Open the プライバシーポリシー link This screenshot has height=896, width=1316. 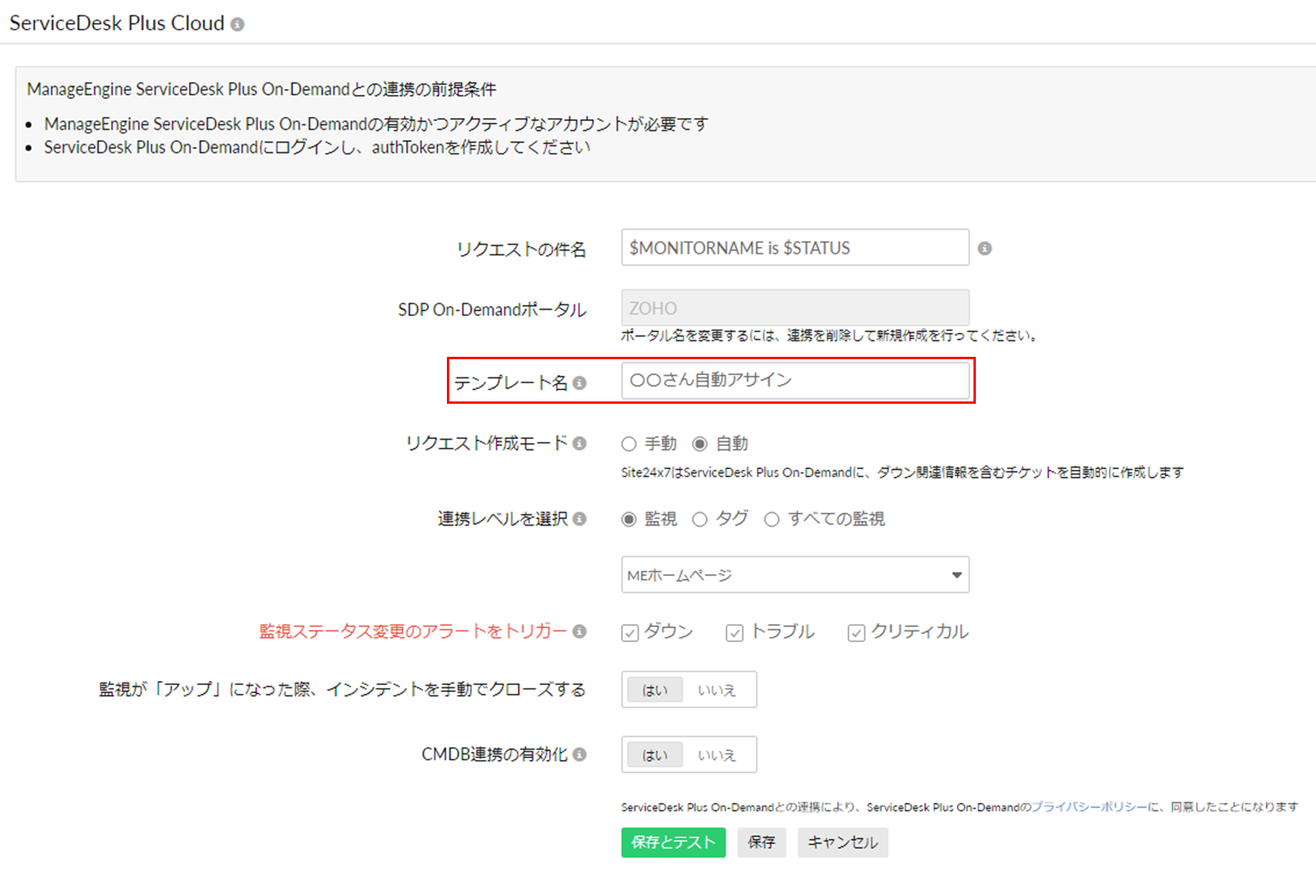coord(1089,808)
